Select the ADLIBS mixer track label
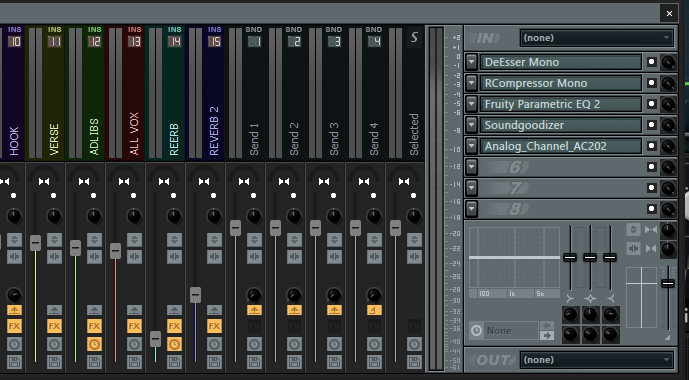 94,137
